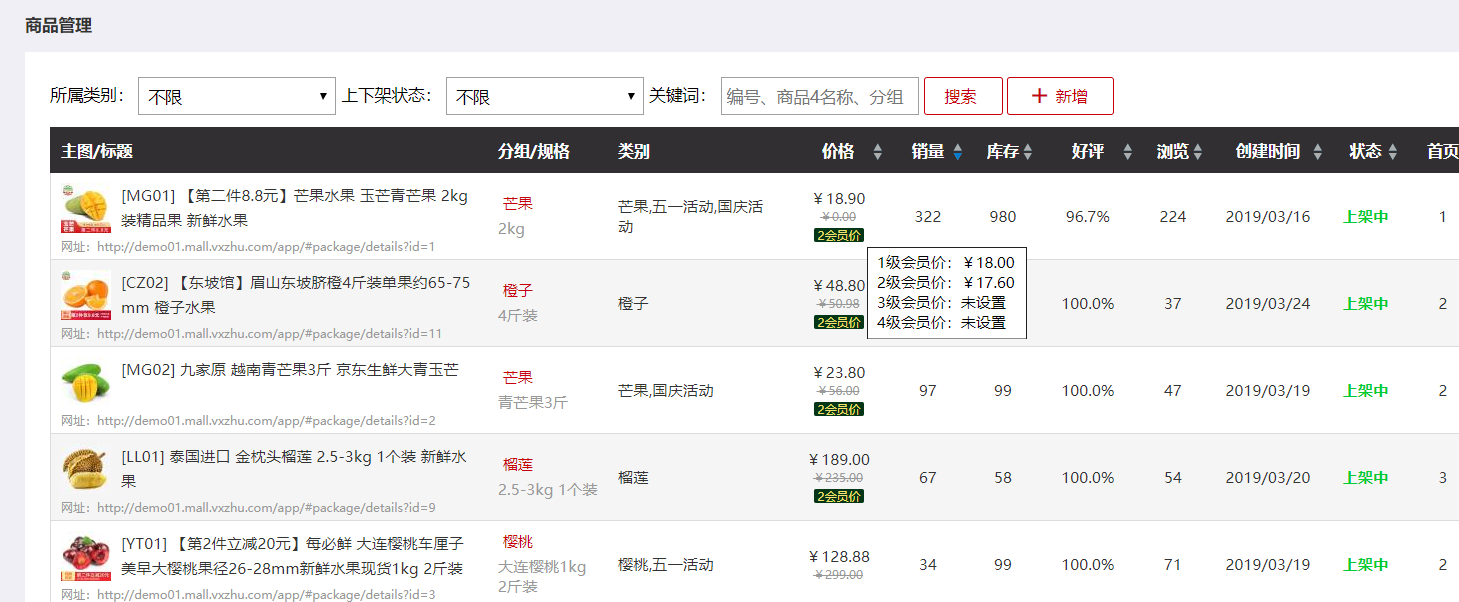This screenshot has width=1459, height=602.
Task: Click the 2会员价 badge in CZ02 row
Action: click(x=839, y=322)
